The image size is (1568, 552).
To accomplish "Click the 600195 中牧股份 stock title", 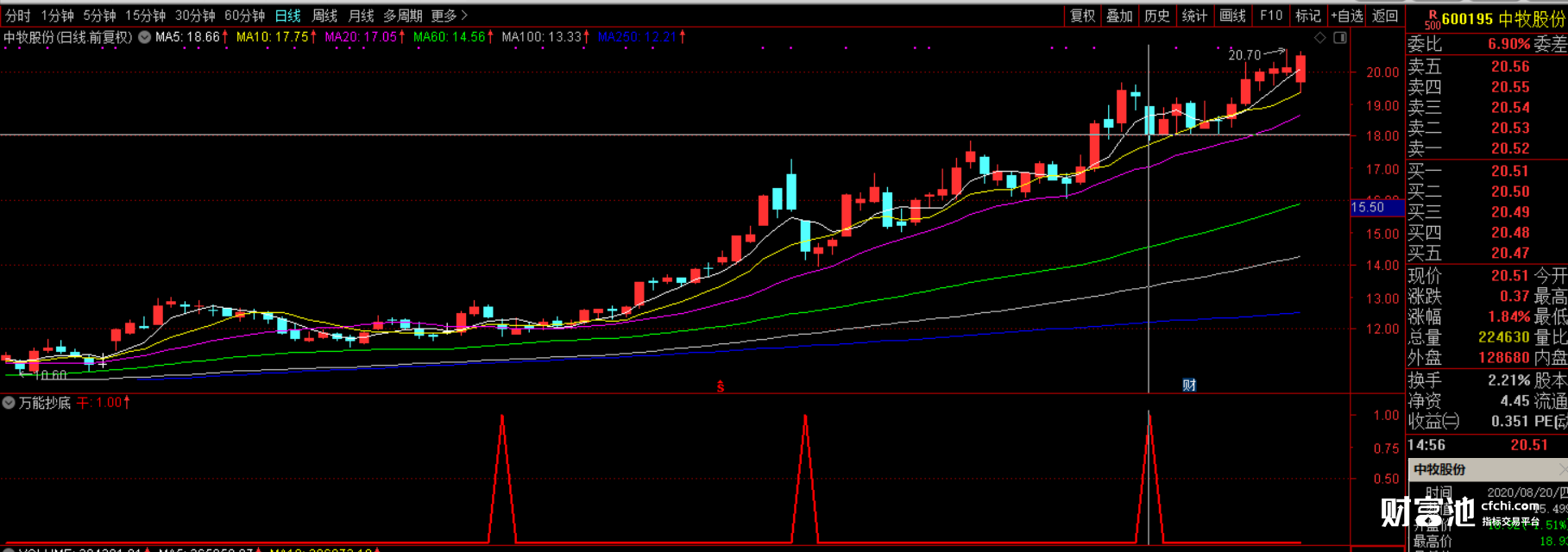I will [x=1503, y=19].
